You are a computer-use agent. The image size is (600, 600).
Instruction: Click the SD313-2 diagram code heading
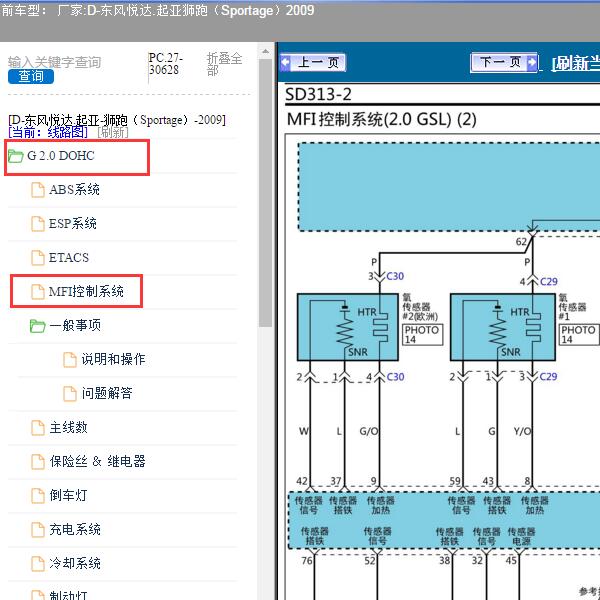click(x=318, y=94)
